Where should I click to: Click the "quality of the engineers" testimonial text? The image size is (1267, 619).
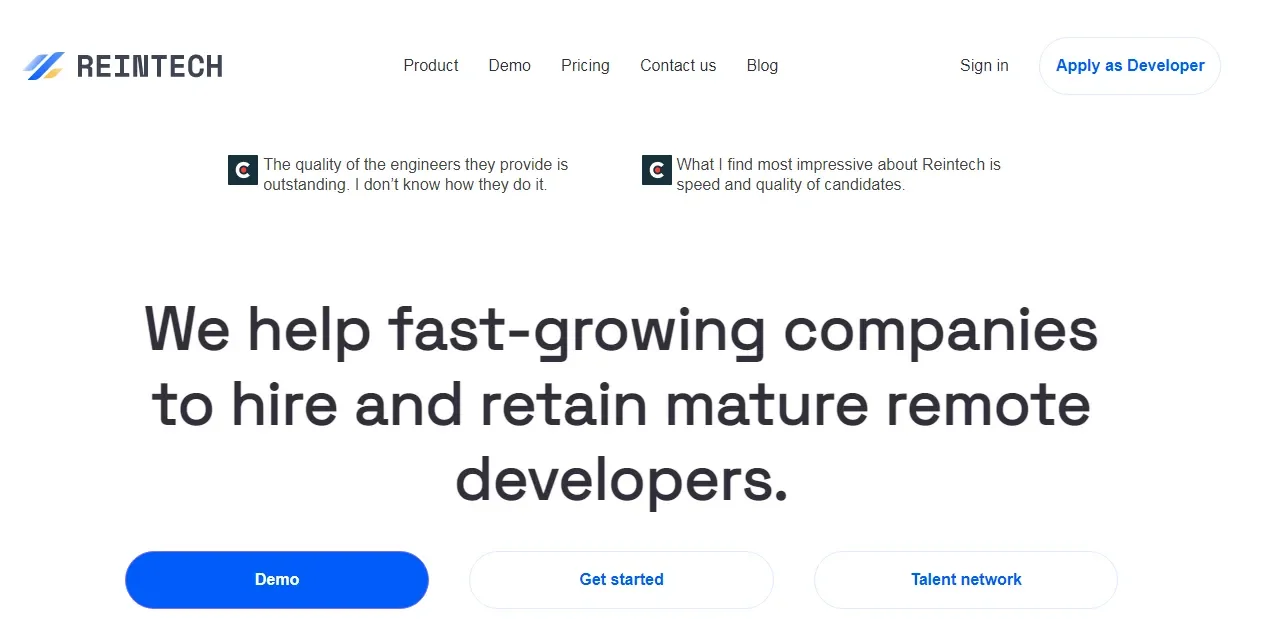click(415, 175)
